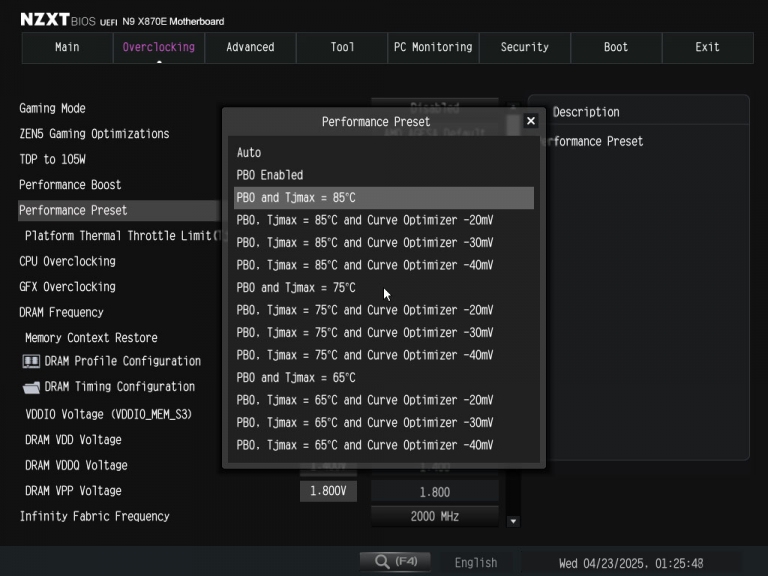This screenshot has height=576, width=768.
Task: Open the Tool tab
Action: click(342, 48)
